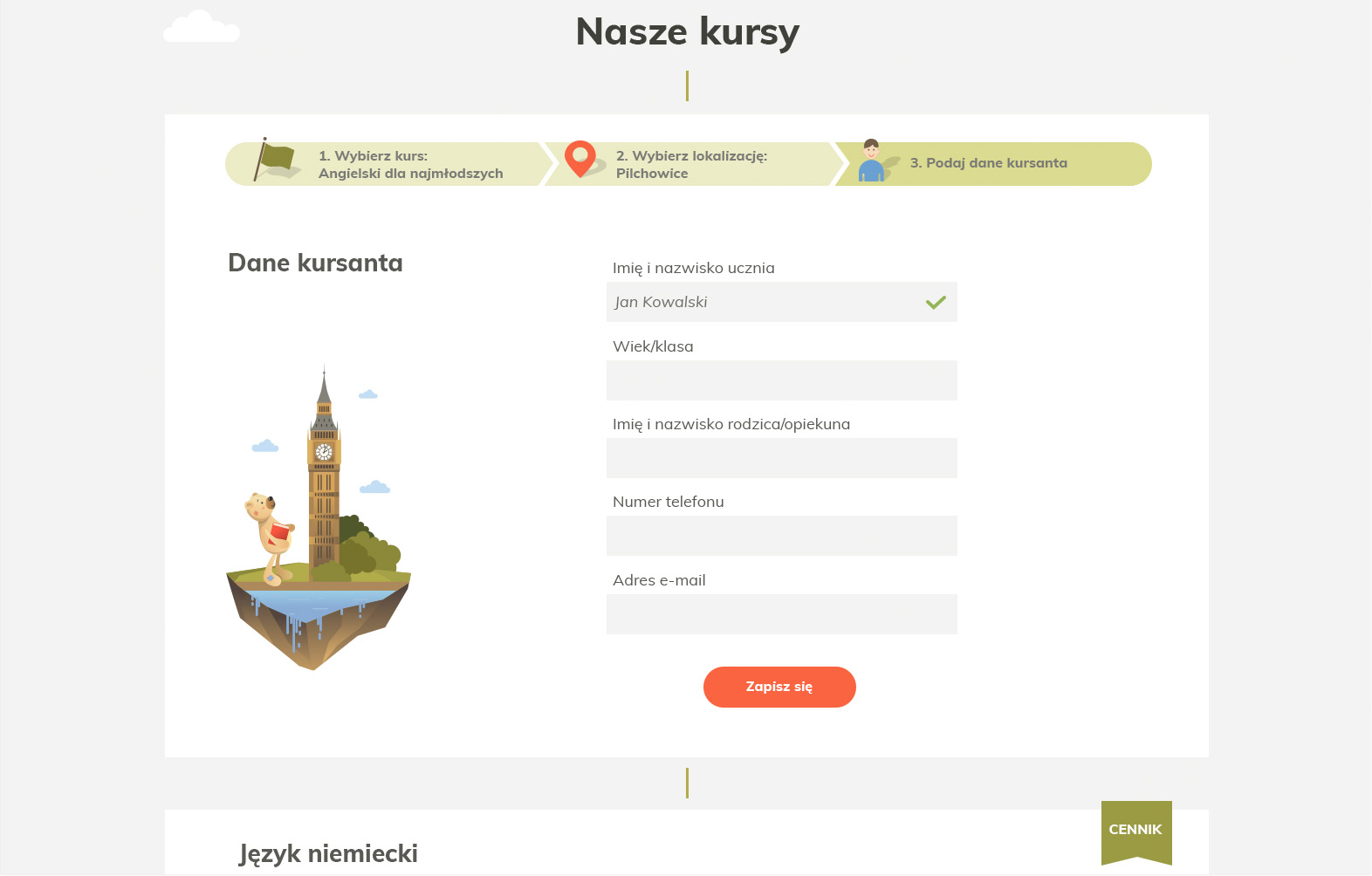Click the orange location pin icon
The image size is (1372, 876).
click(x=580, y=158)
